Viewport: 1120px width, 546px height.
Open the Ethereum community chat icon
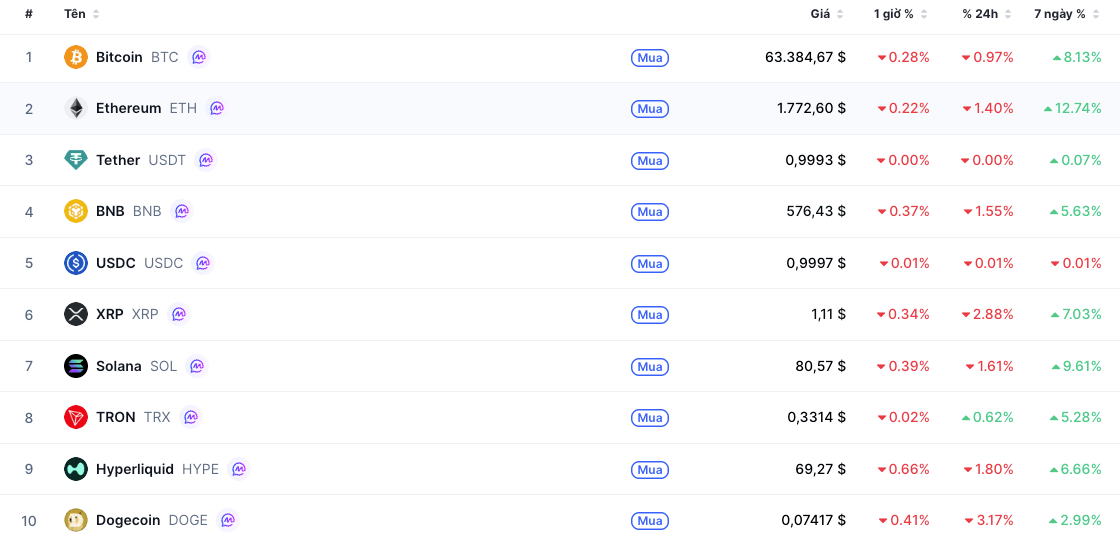click(217, 109)
